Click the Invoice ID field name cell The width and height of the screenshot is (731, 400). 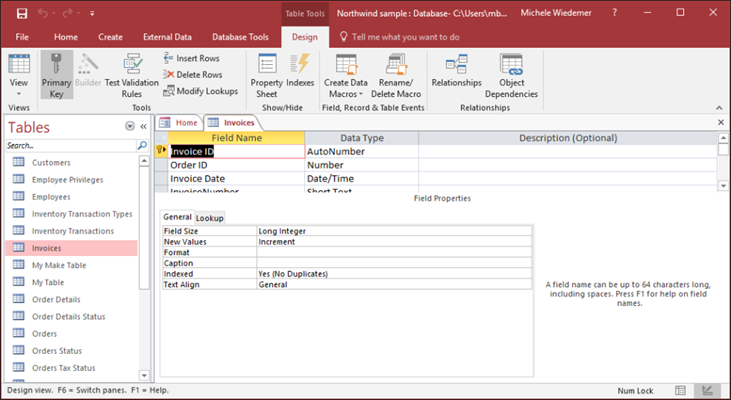(236, 151)
